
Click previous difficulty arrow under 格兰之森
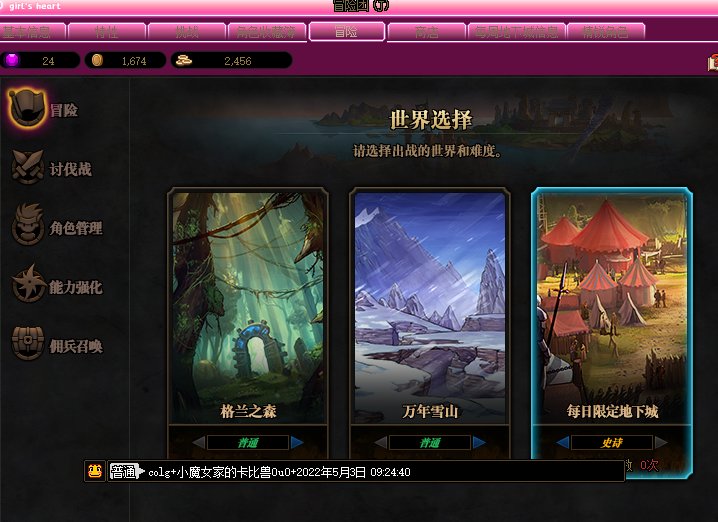point(199,442)
